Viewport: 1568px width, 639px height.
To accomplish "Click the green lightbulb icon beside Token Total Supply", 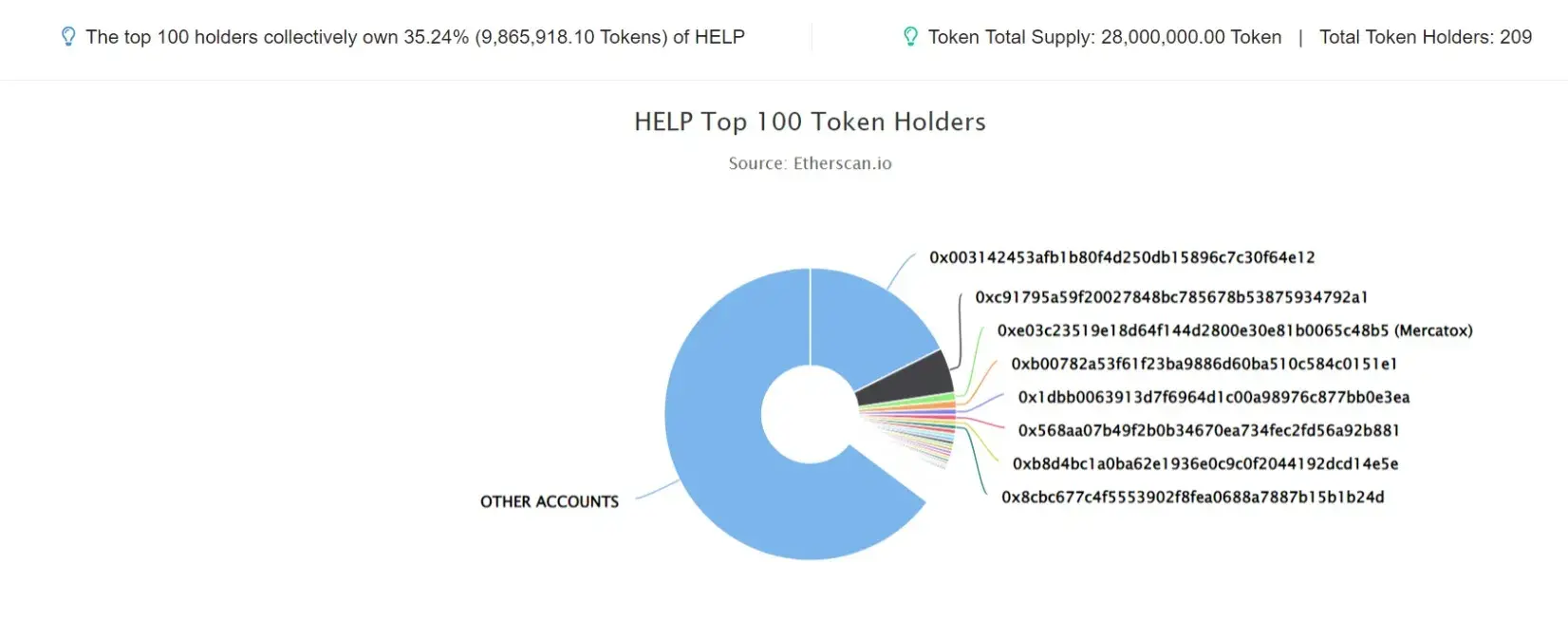I will [910, 37].
